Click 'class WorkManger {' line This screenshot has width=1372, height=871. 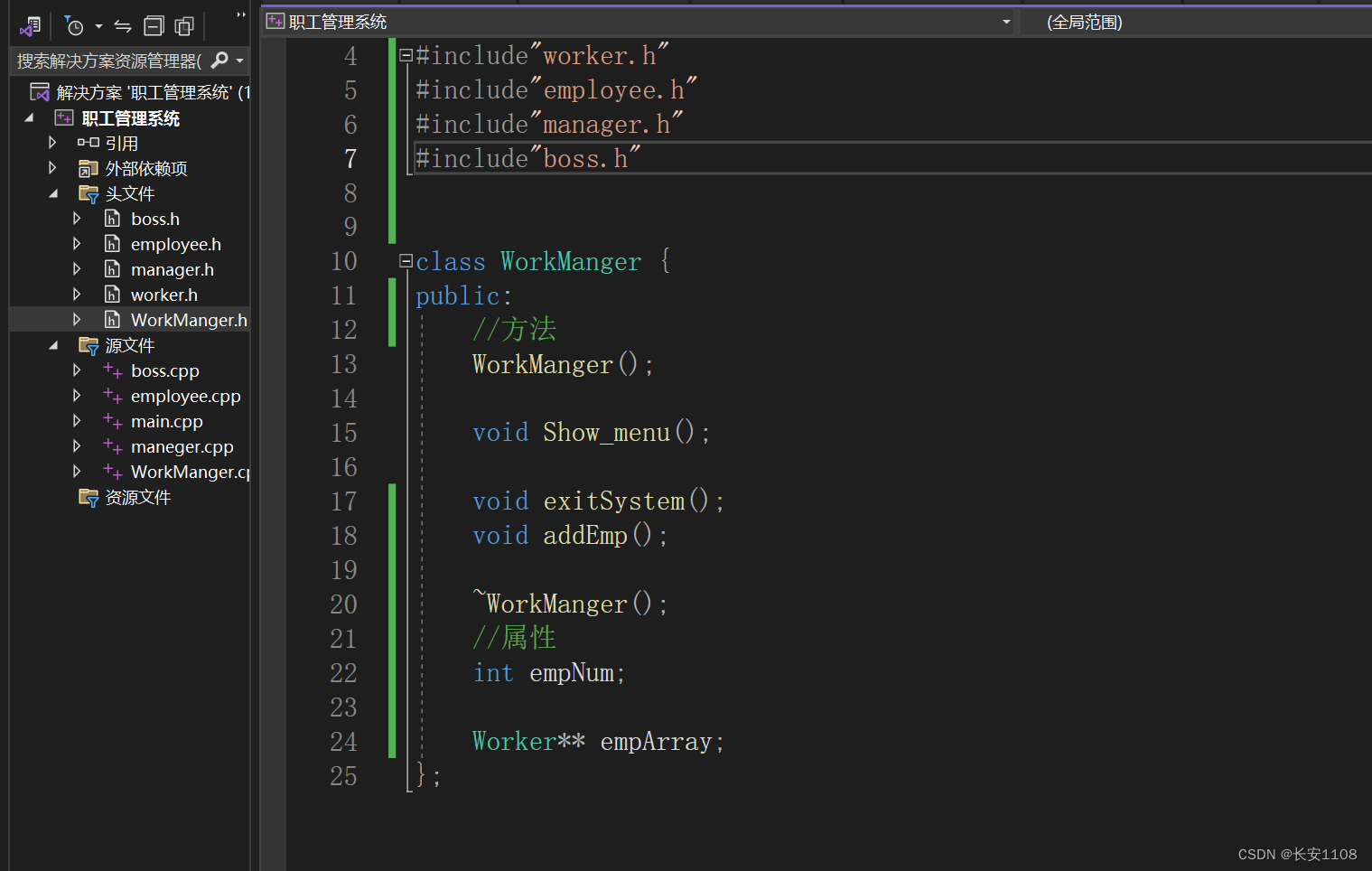544,262
